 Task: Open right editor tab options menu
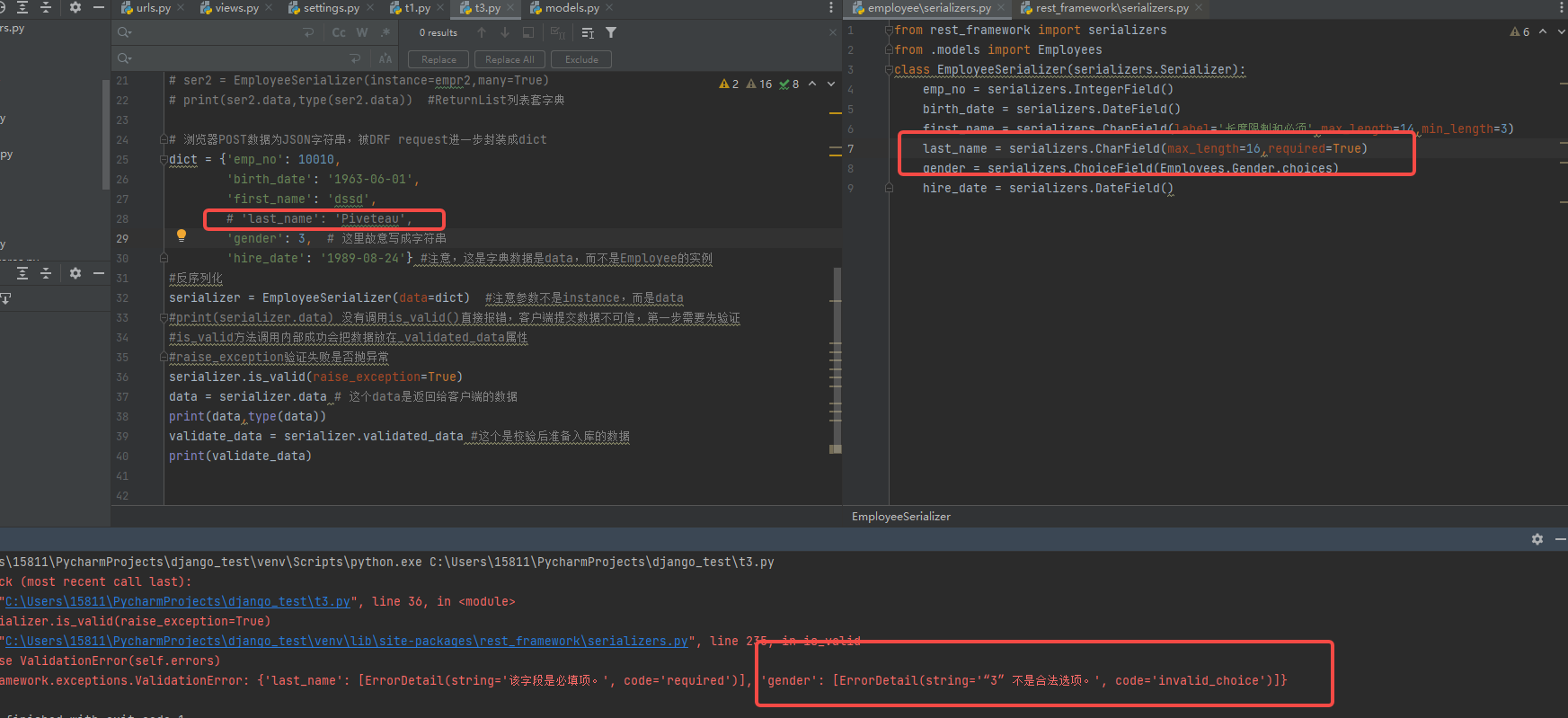pyautogui.click(x=1560, y=8)
